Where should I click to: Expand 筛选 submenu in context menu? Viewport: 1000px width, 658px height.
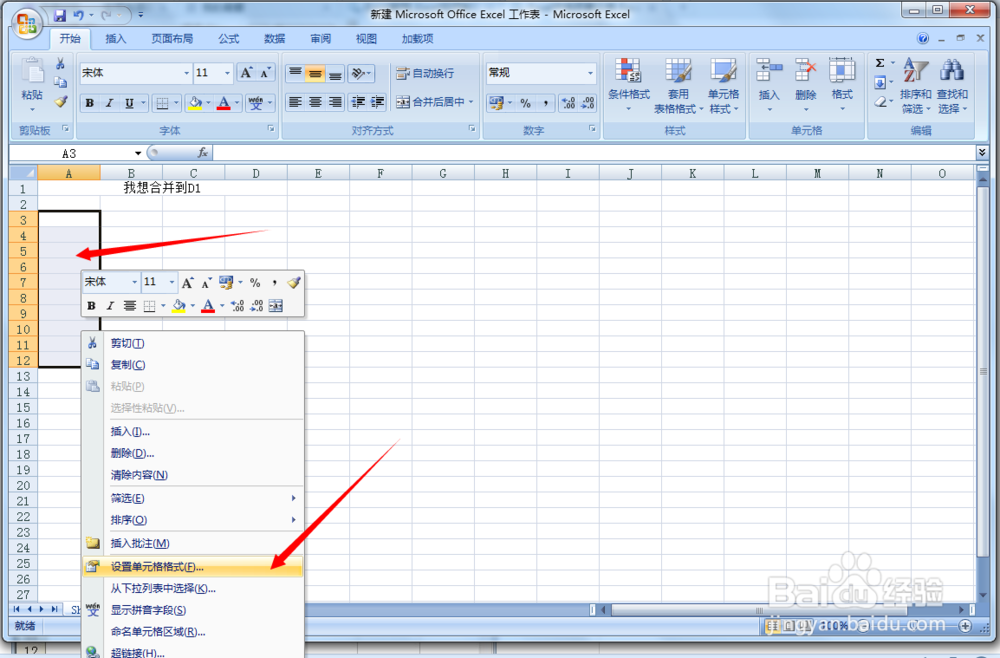pos(193,498)
